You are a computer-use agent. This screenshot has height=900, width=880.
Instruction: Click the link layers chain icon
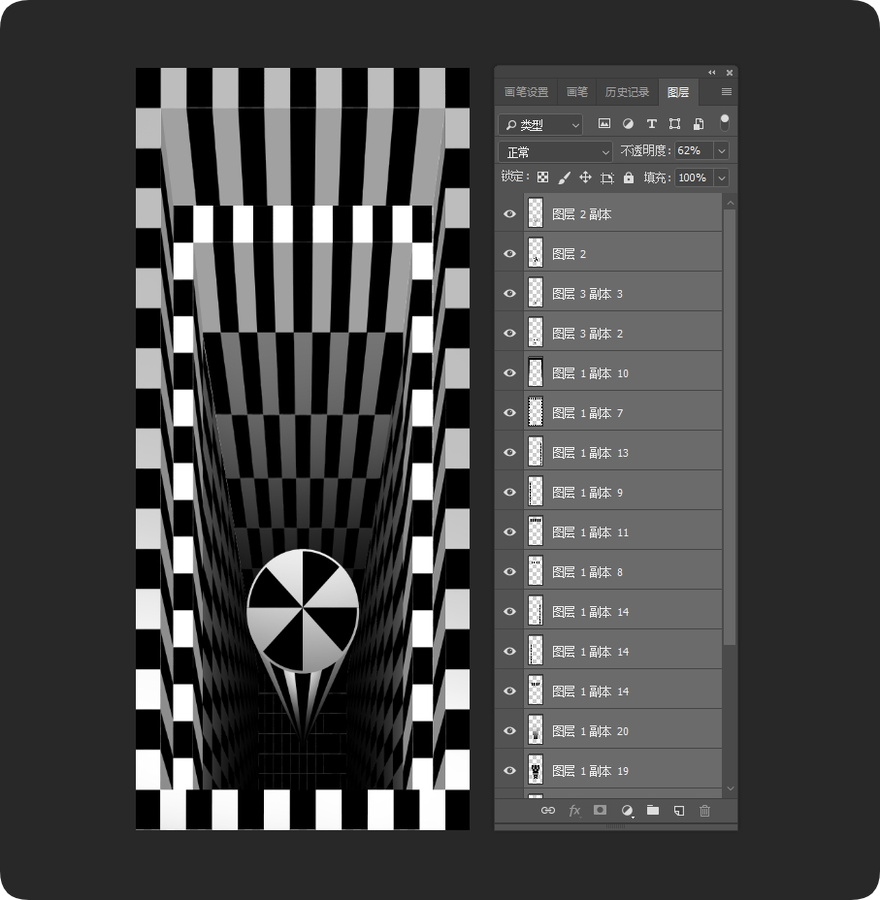548,810
